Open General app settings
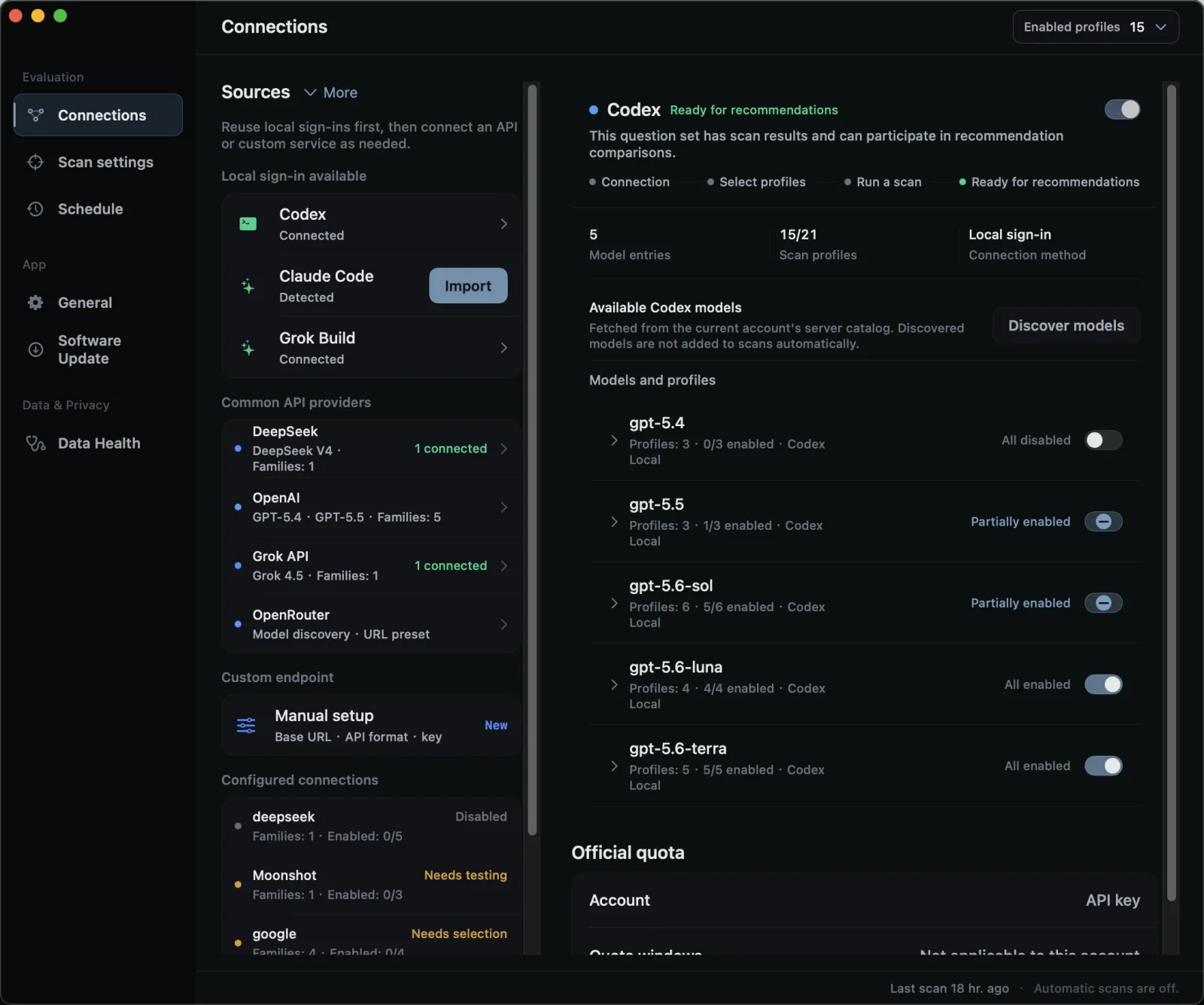 coord(98,303)
